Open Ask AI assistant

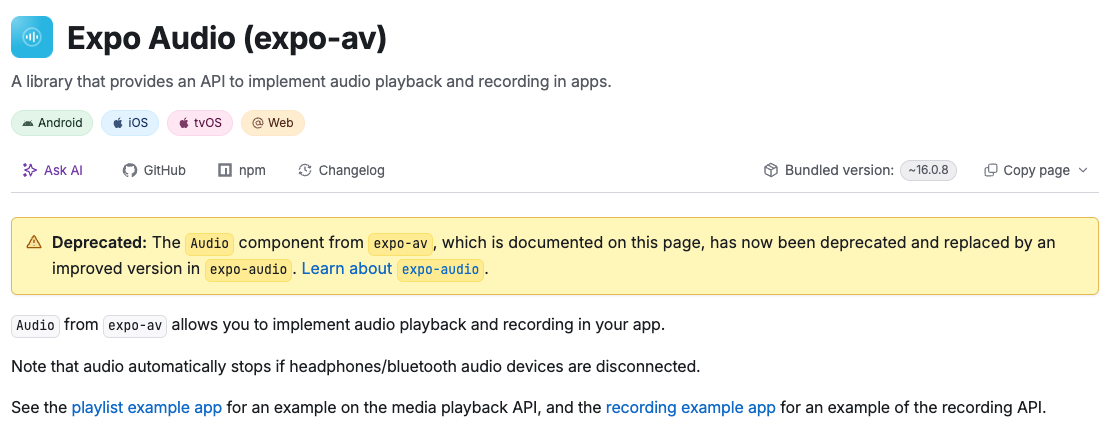tap(53, 170)
